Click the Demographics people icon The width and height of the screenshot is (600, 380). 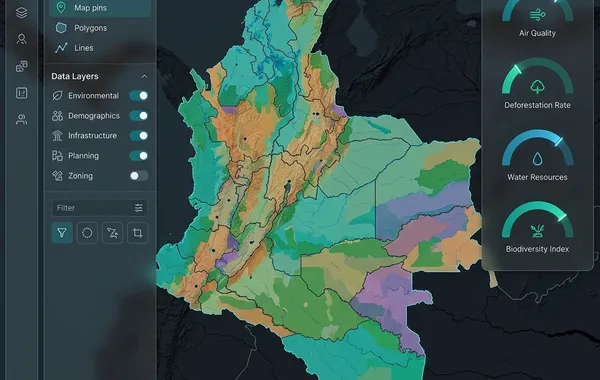57,116
